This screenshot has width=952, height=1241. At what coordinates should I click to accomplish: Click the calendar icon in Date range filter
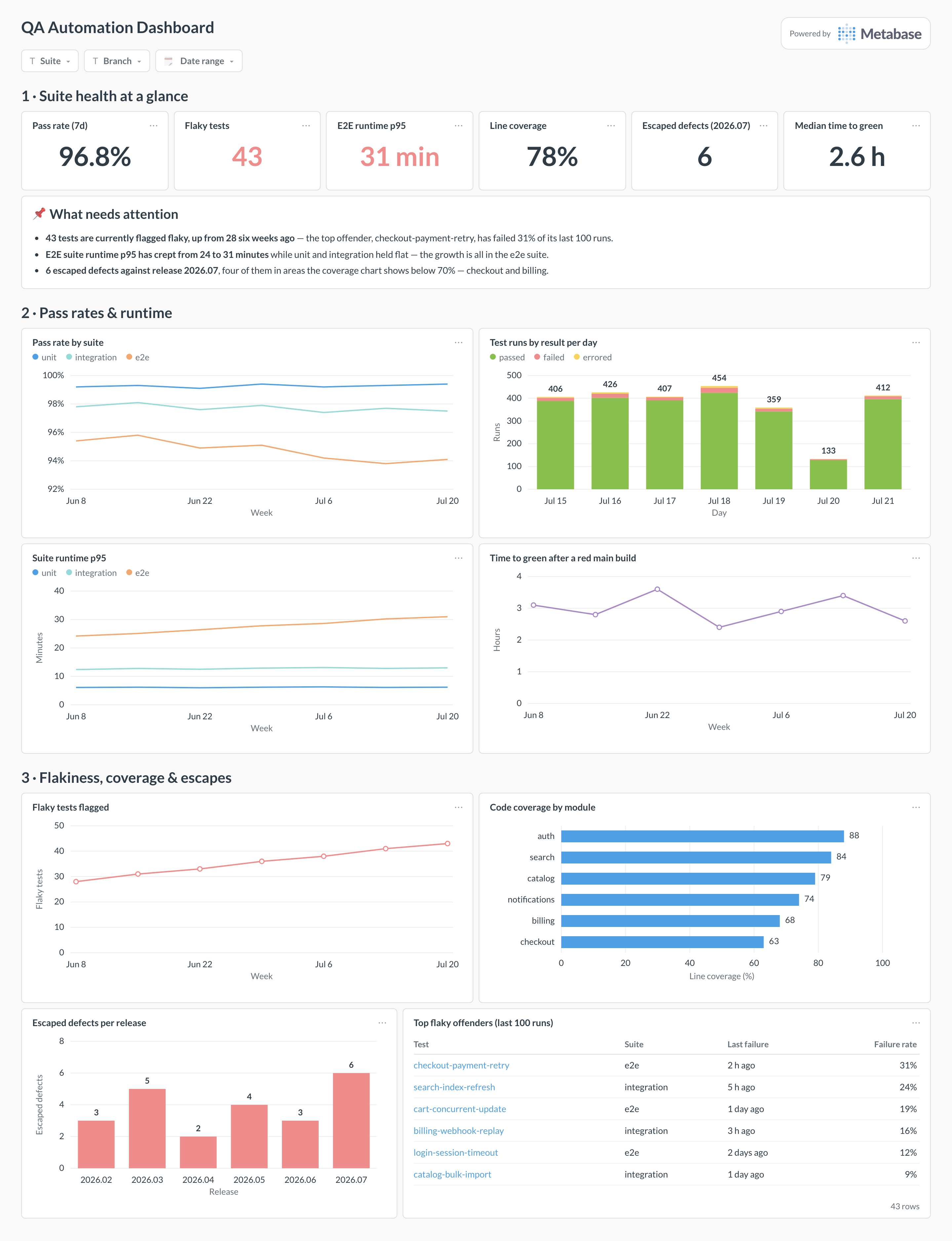click(x=168, y=61)
